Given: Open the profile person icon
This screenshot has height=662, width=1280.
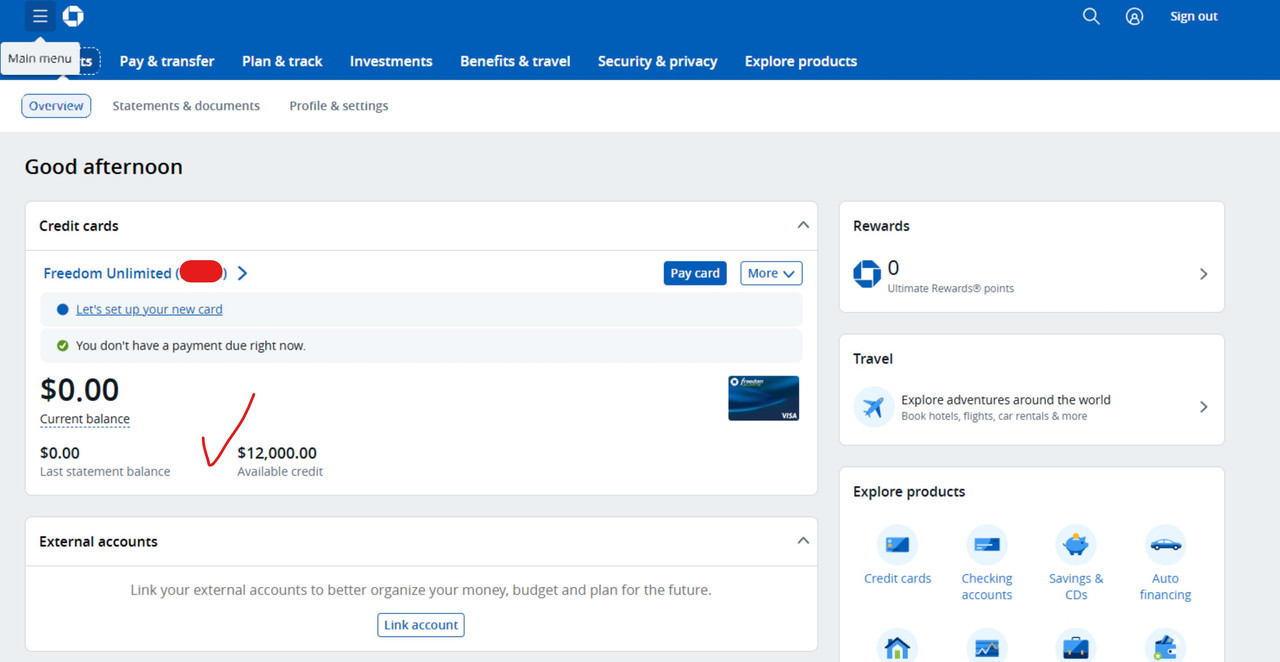Looking at the screenshot, I should [1134, 16].
